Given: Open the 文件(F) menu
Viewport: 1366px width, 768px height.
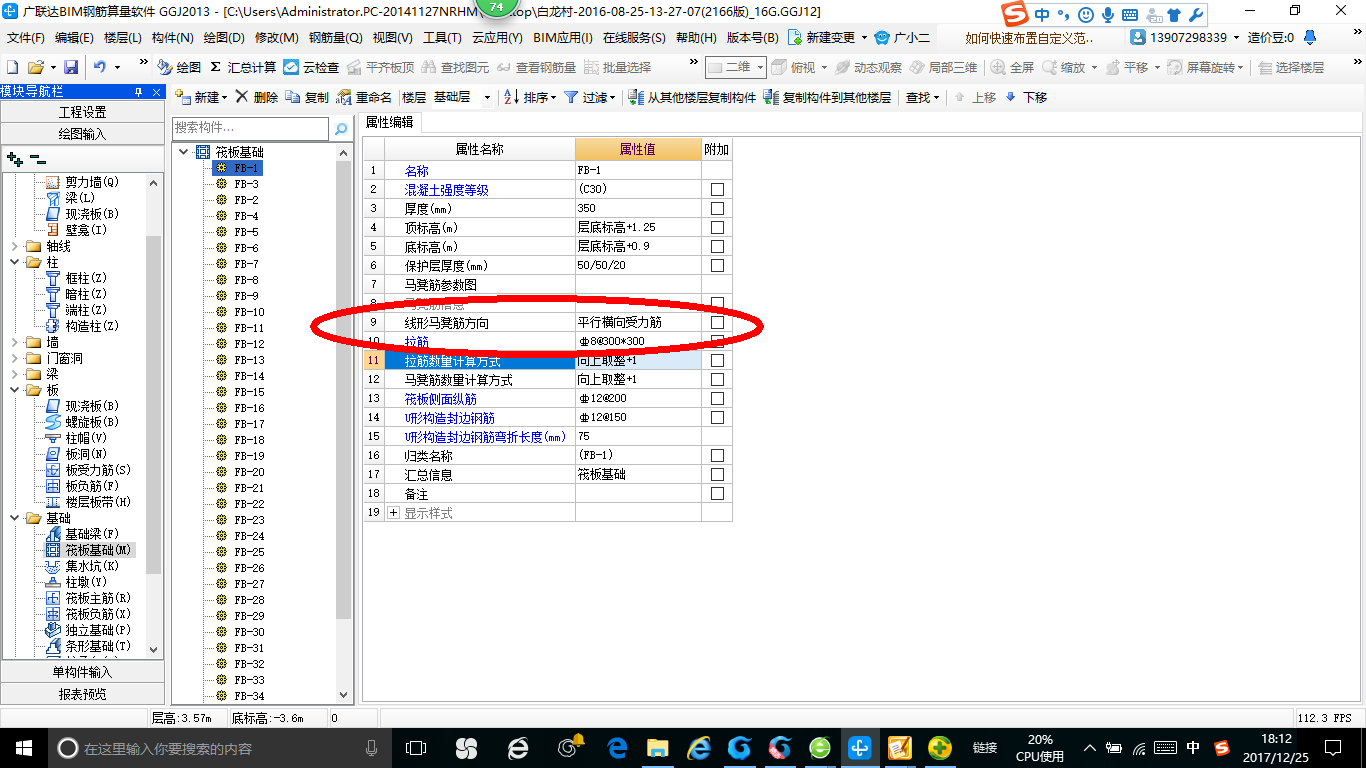Looking at the screenshot, I should (26, 38).
